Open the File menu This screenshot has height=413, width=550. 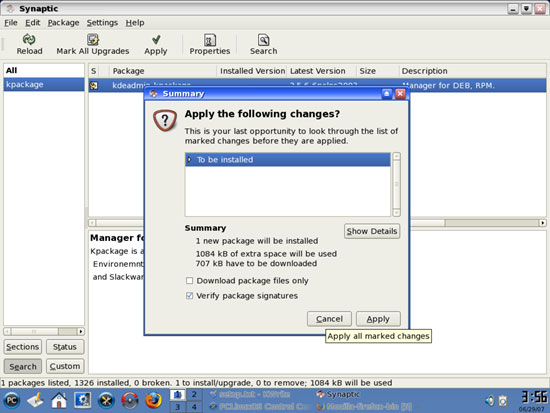click(11, 23)
